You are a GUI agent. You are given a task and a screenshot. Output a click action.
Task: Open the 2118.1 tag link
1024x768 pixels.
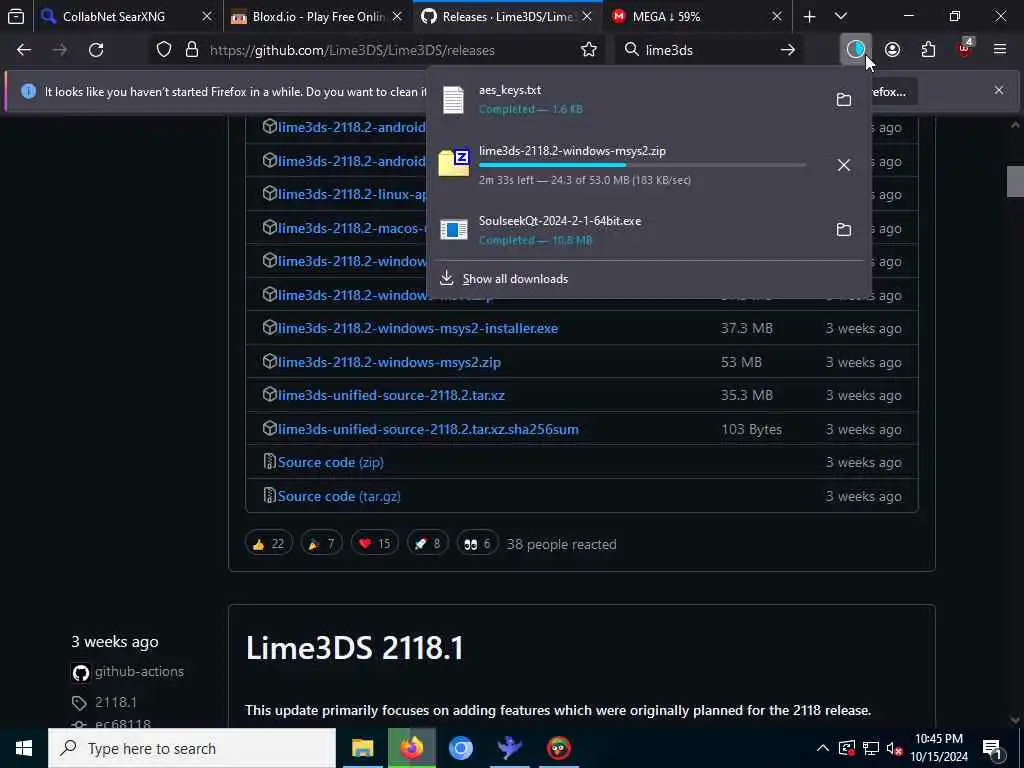[x=116, y=702]
